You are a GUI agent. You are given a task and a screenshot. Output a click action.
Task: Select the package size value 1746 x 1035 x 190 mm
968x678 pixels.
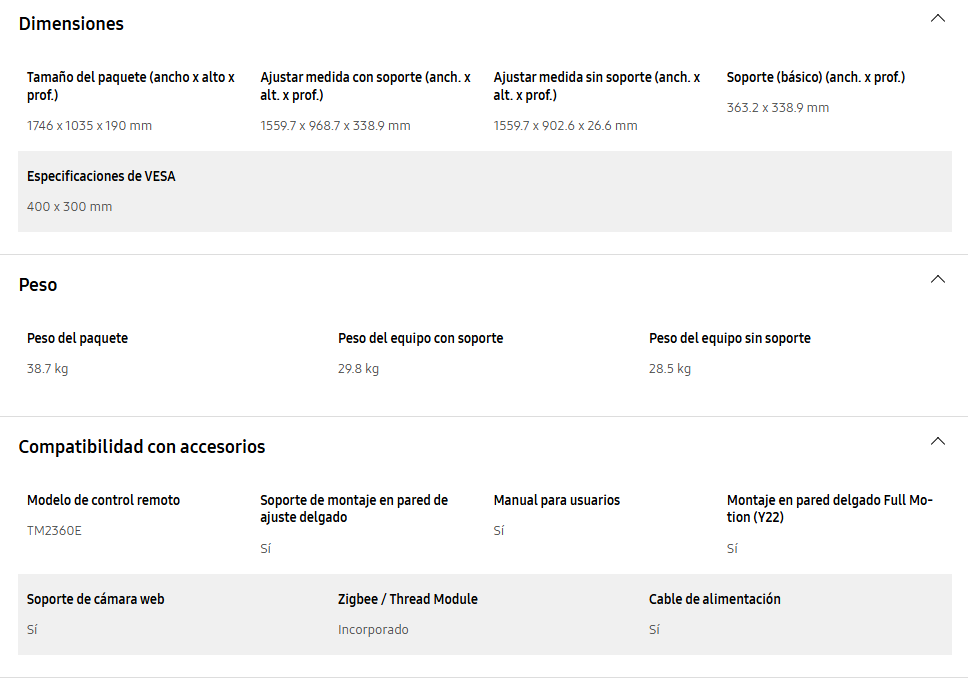coord(89,125)
